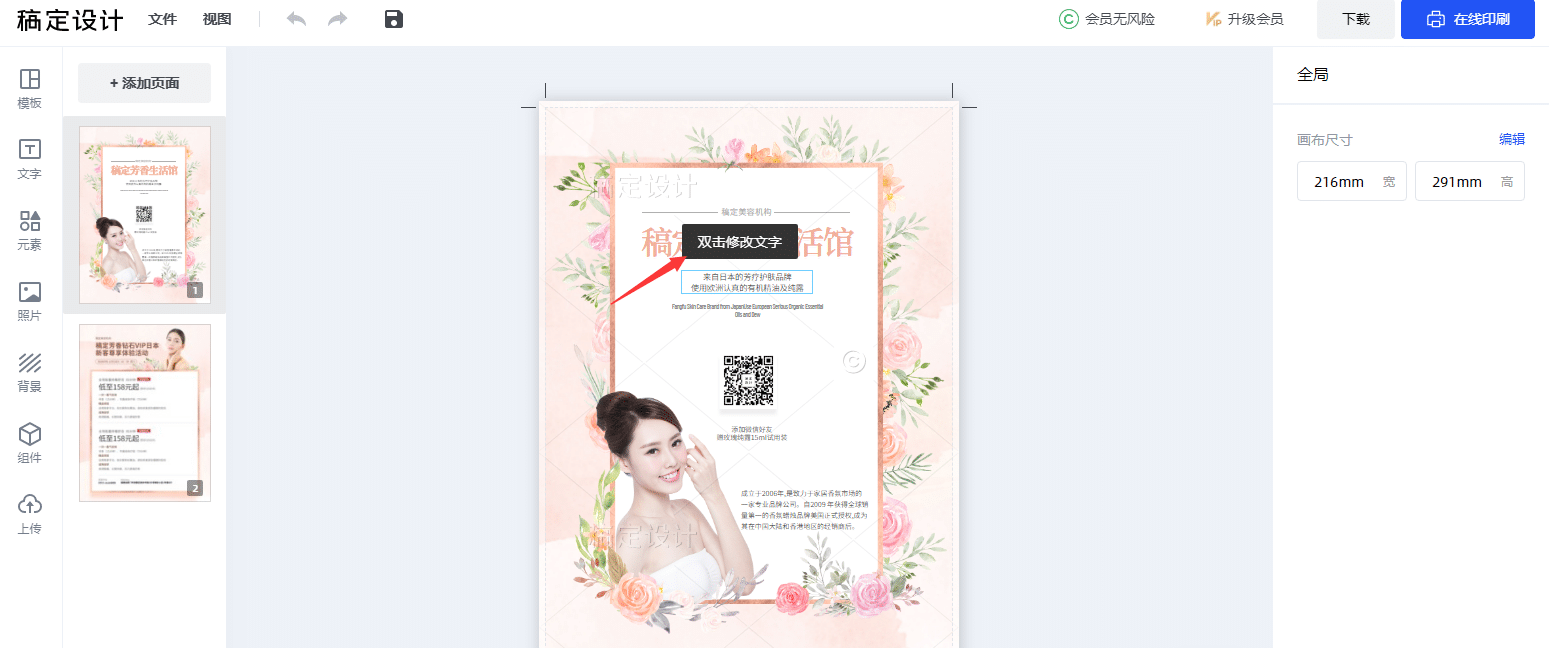Click the 216mm width field
This screenshot has width=1549, height=648.
coord(1351,181)
